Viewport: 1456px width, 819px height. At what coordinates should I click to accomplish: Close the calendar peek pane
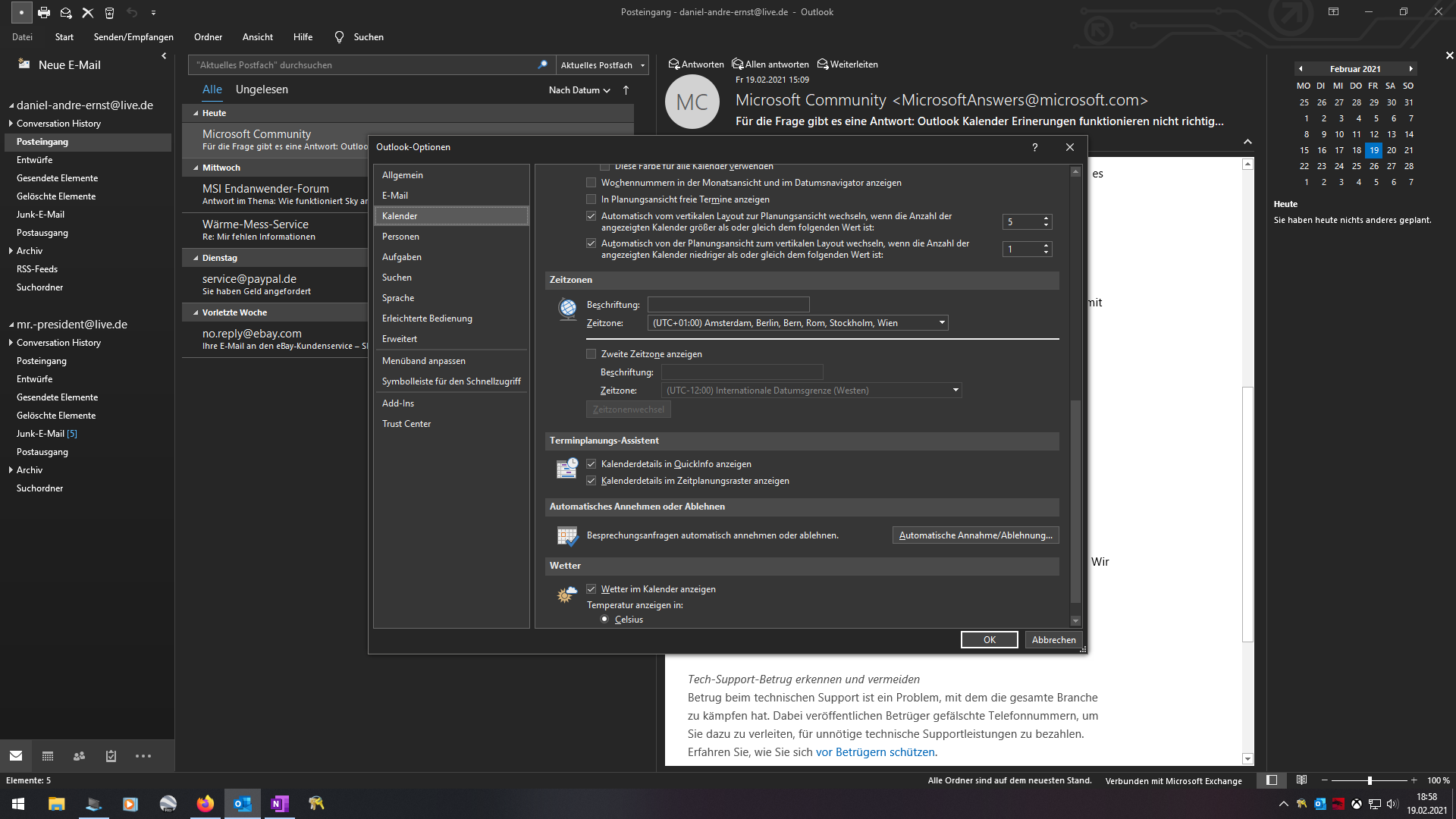pos(1449,55)
